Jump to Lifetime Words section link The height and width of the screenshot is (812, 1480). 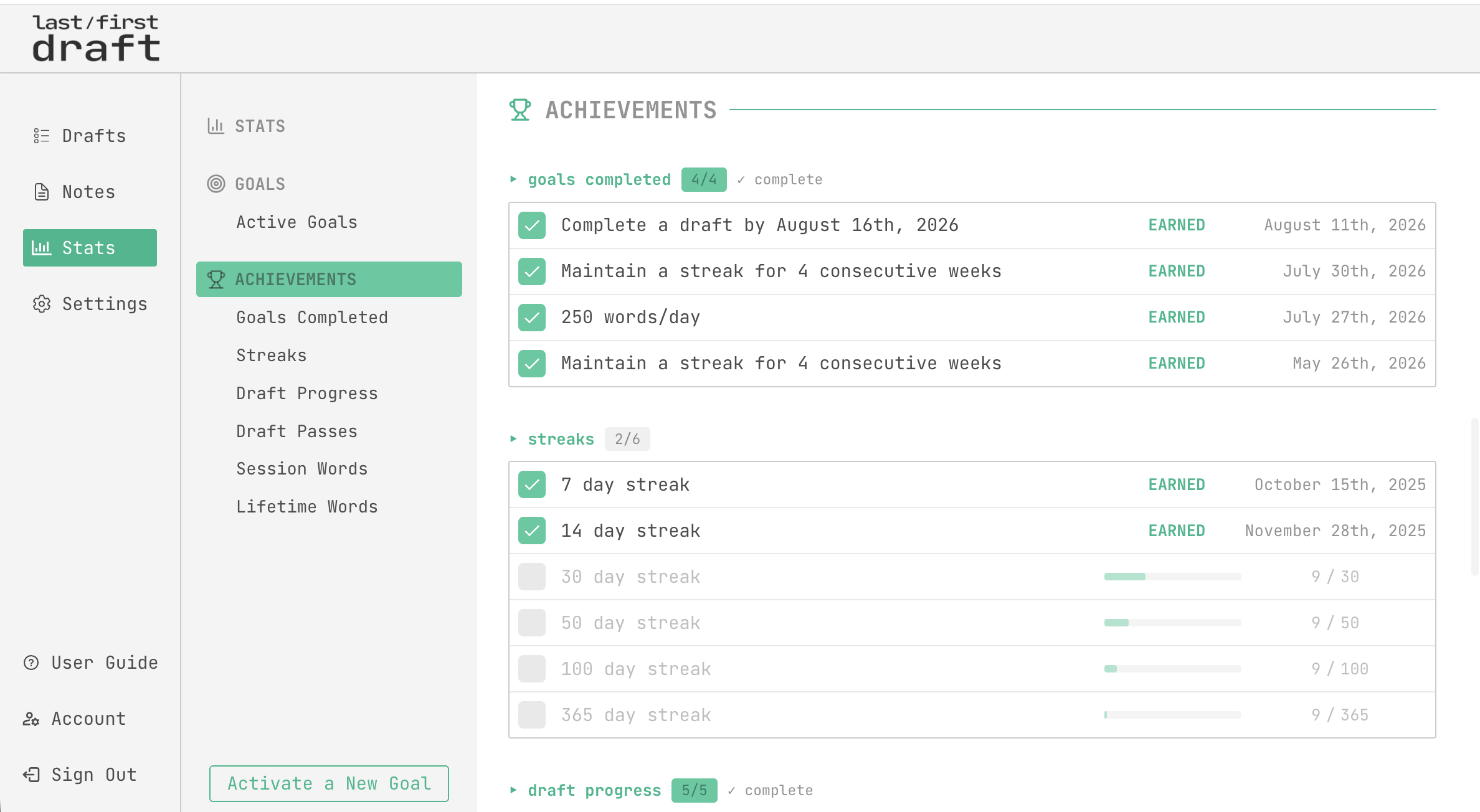click(x=307, y=507)
